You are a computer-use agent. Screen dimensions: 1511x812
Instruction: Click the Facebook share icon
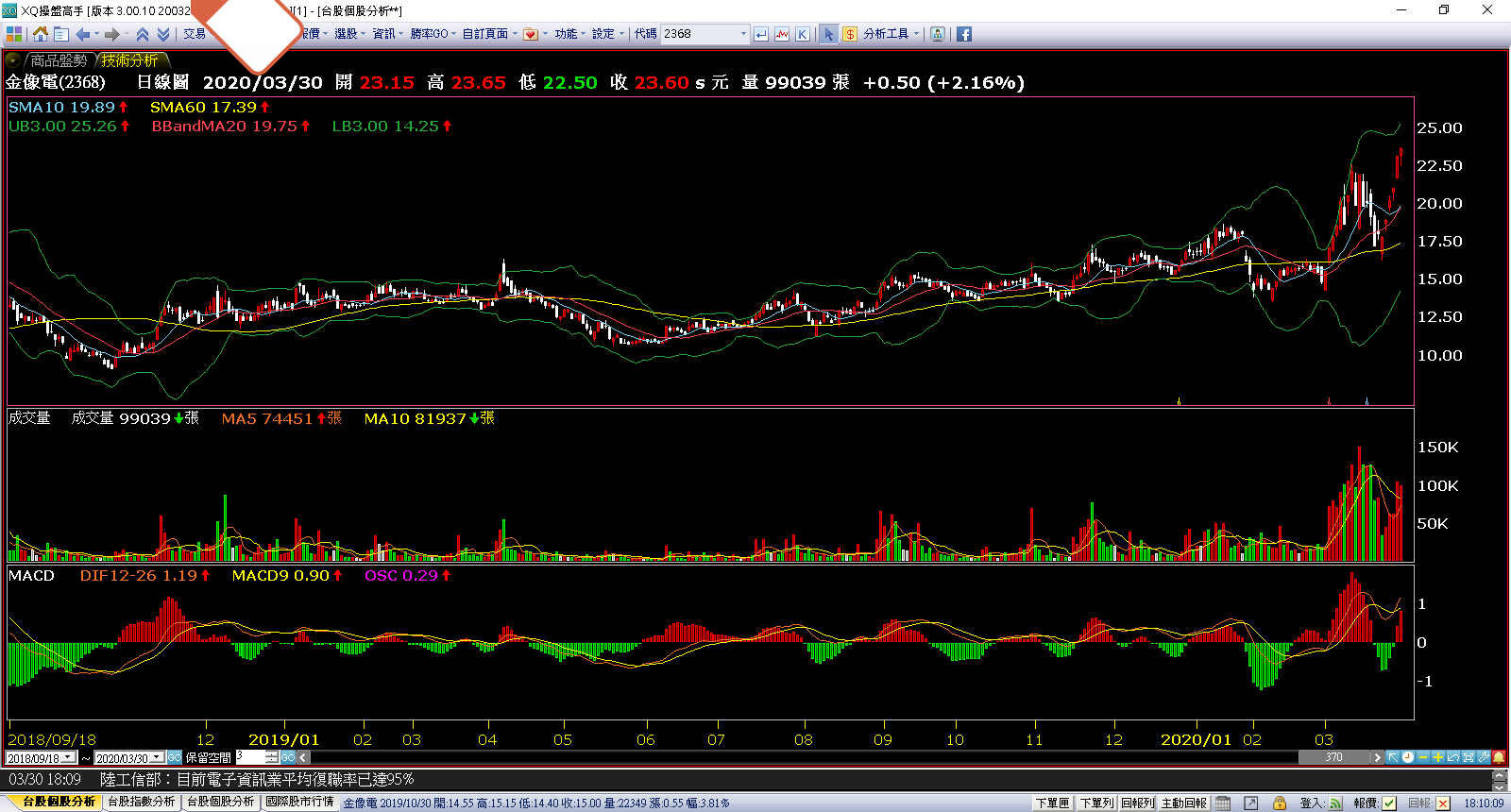tap(963, 34)
